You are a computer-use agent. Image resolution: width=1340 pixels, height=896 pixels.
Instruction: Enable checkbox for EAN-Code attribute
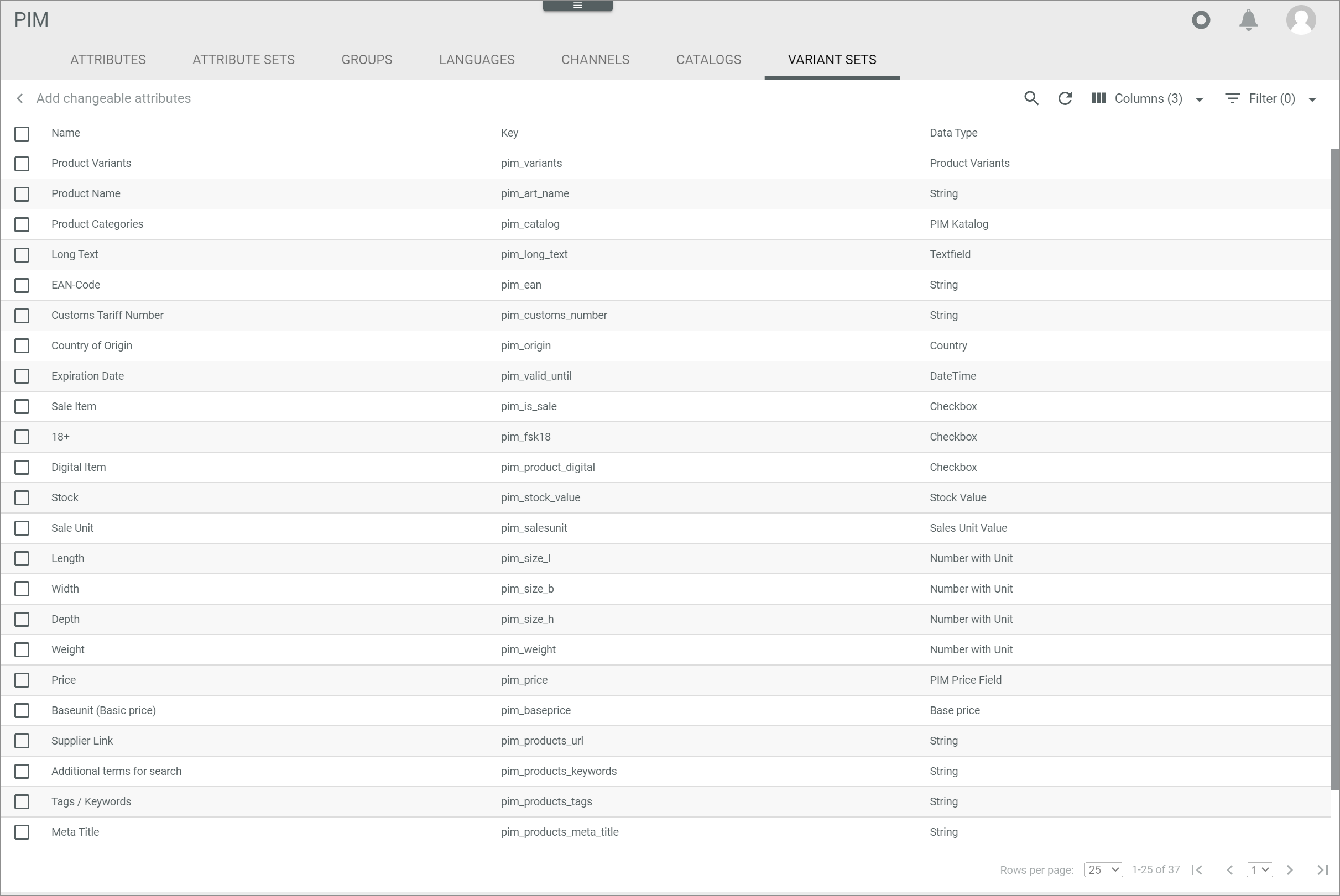tap(24, 285)
